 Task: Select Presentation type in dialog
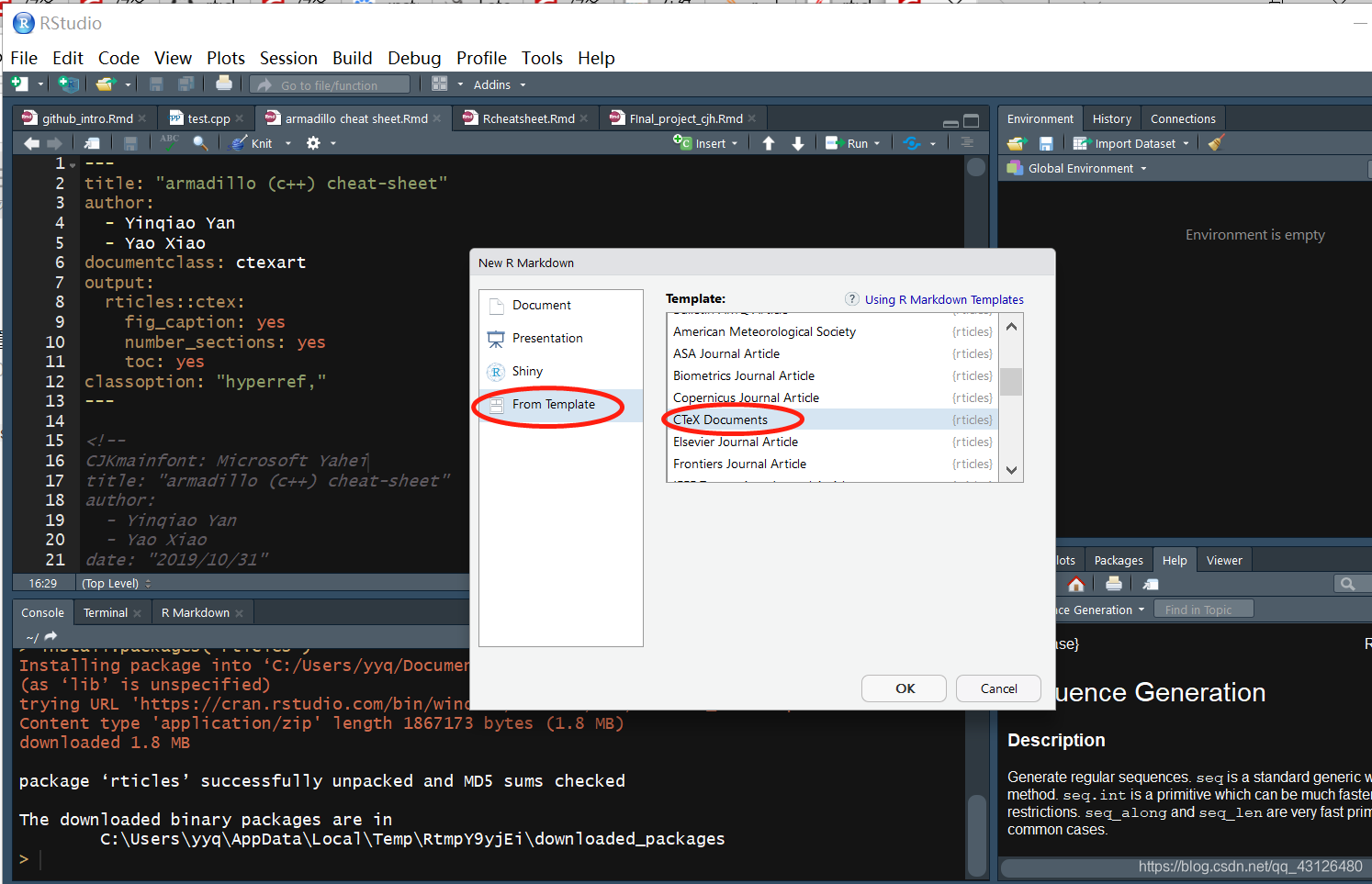pyautogui.click(x=561, y=339)
